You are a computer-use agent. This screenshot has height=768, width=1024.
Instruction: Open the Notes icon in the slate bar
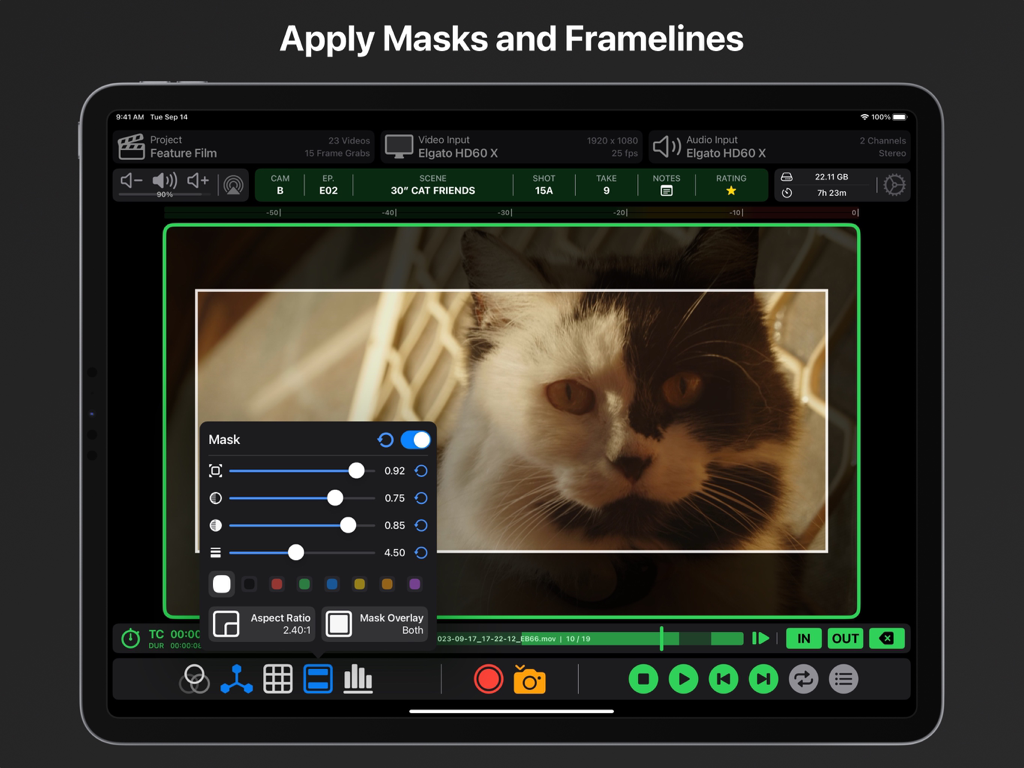click(x=665, y=189)
